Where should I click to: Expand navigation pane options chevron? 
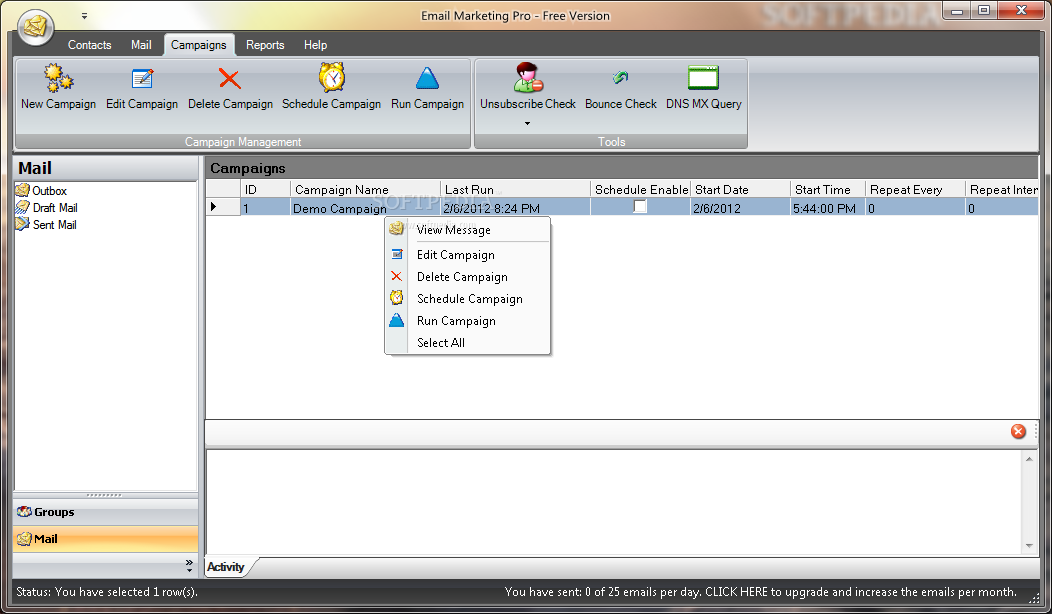(x=189, y=566)
